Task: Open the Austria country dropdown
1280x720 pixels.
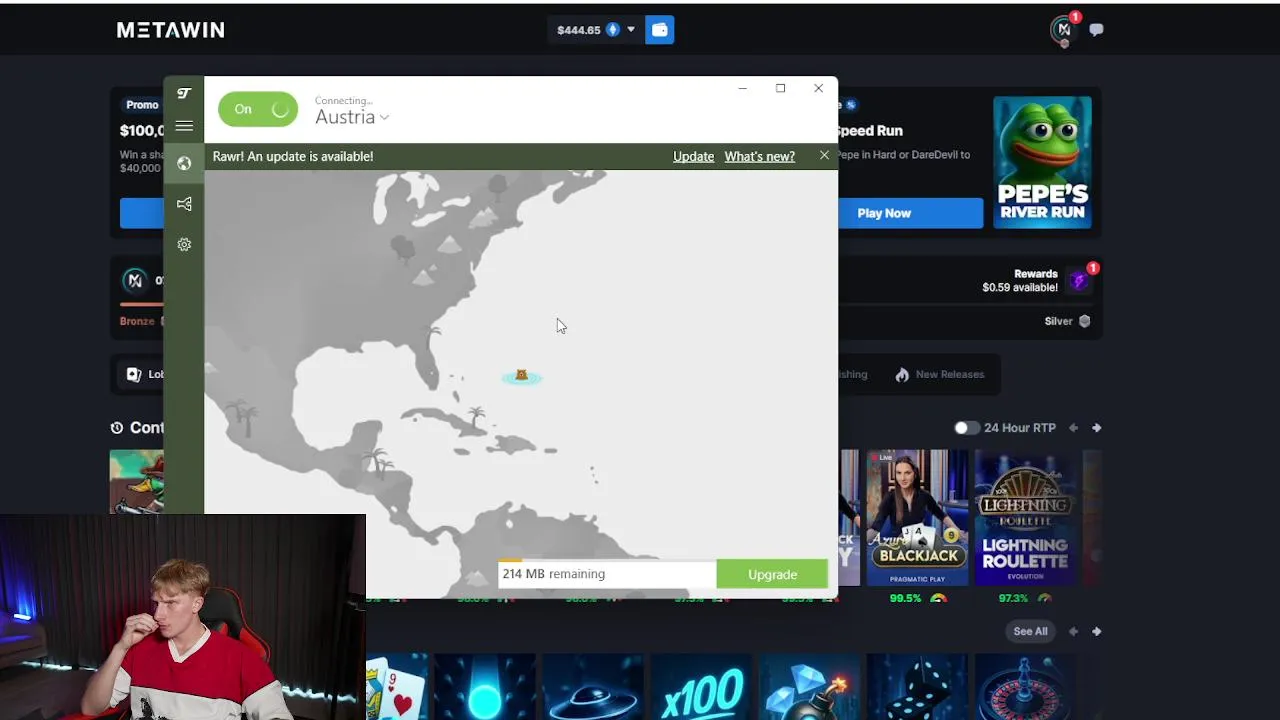Action: tap(352, 117)
